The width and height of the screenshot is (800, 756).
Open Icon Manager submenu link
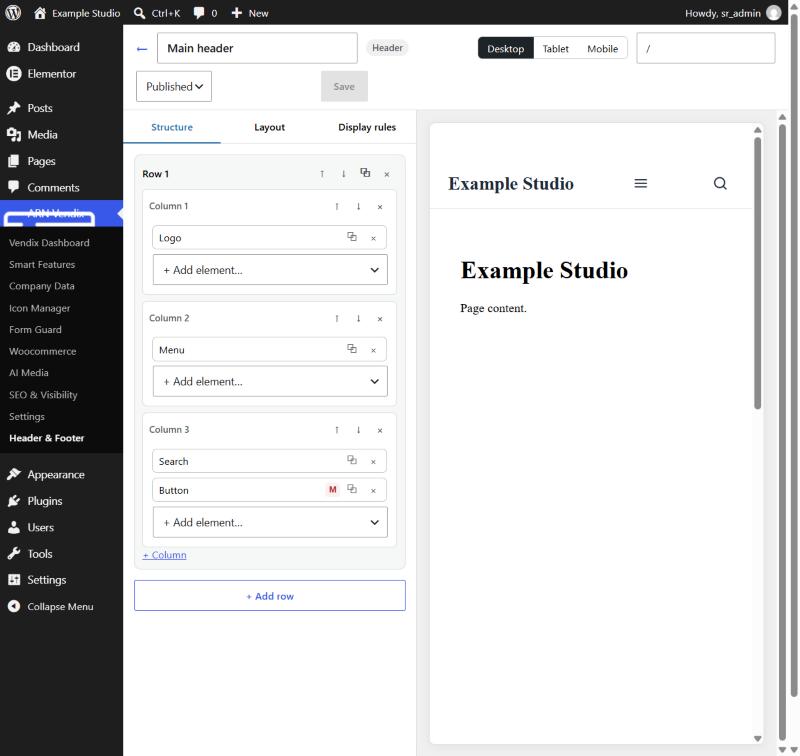coord(39,308)
